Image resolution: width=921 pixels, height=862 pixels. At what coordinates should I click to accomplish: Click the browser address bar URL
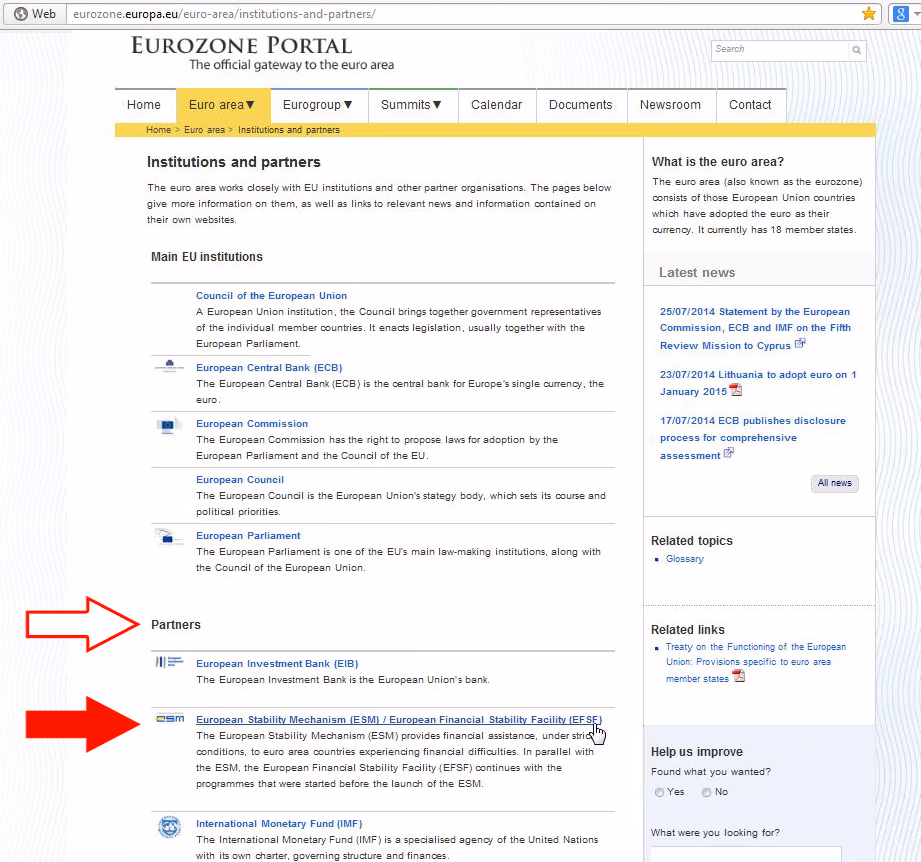pyautogui.click(x=224, y=14)
